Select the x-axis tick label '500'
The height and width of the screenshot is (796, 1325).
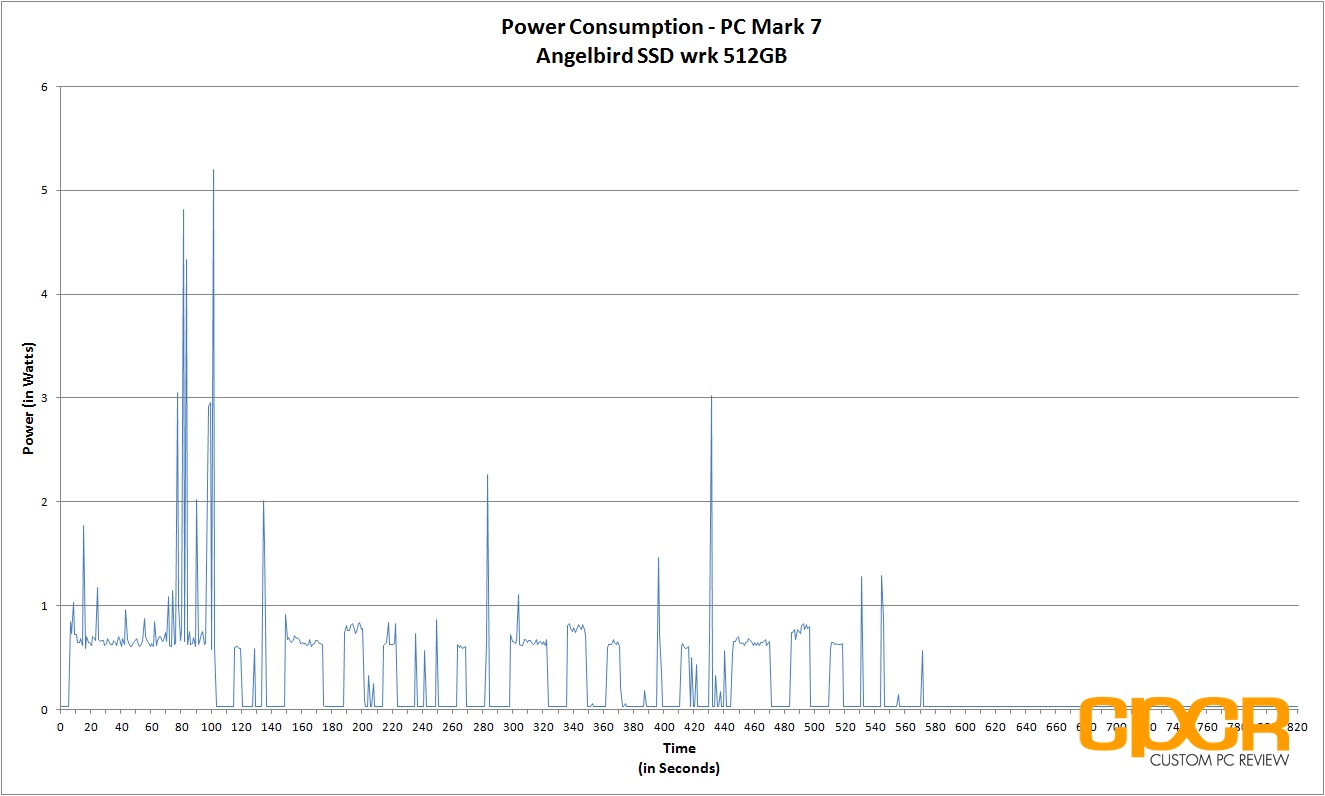click(815, 727)
